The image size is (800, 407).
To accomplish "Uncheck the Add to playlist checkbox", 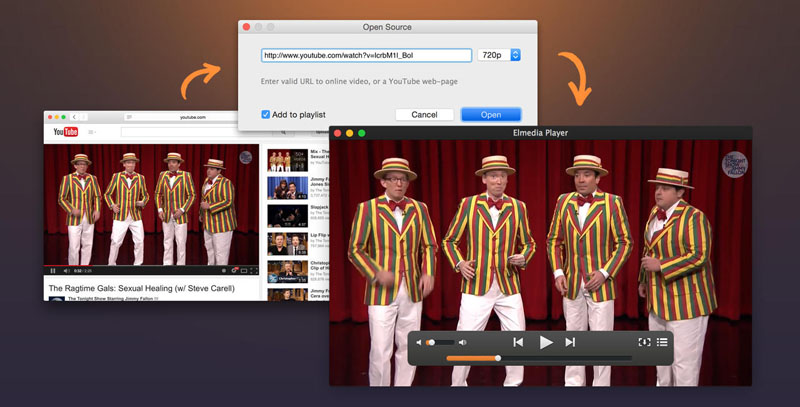I will [265, 114].
